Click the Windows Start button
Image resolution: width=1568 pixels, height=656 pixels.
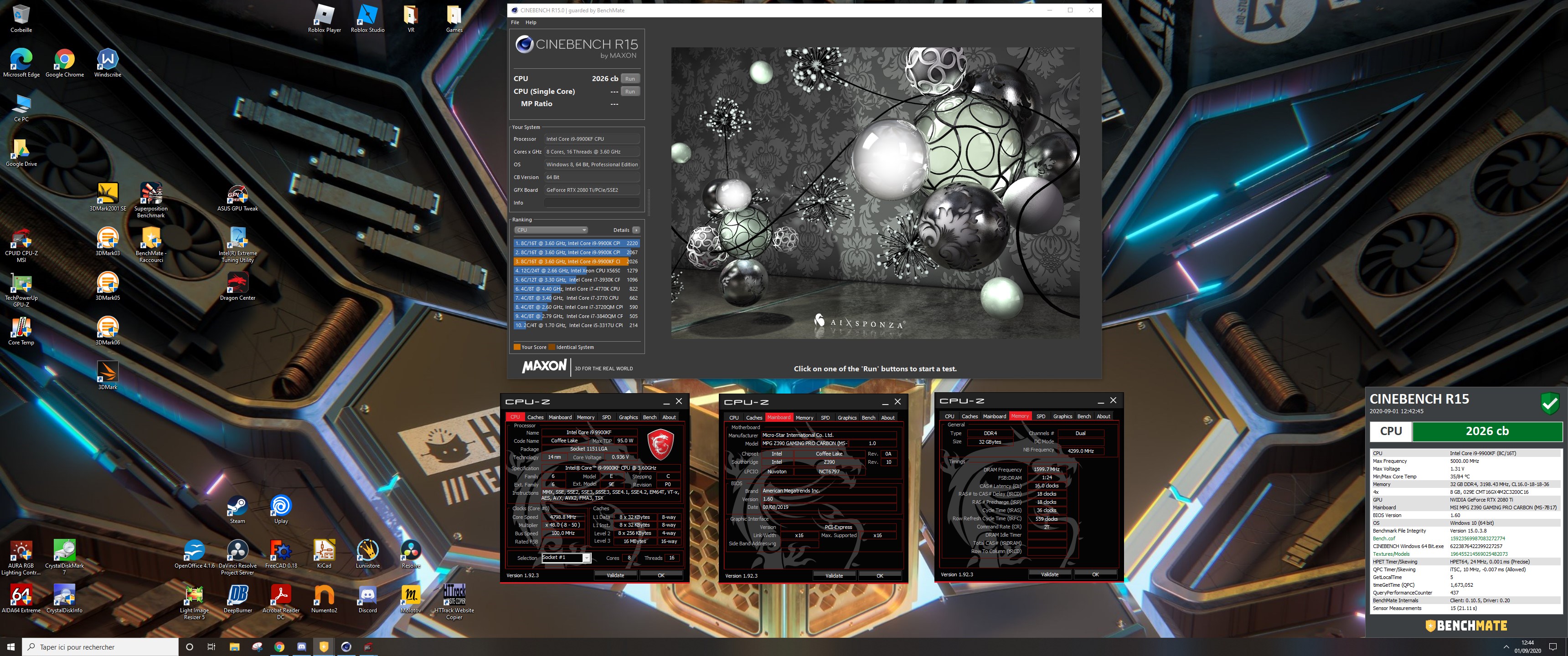click(x=10, y=647)
